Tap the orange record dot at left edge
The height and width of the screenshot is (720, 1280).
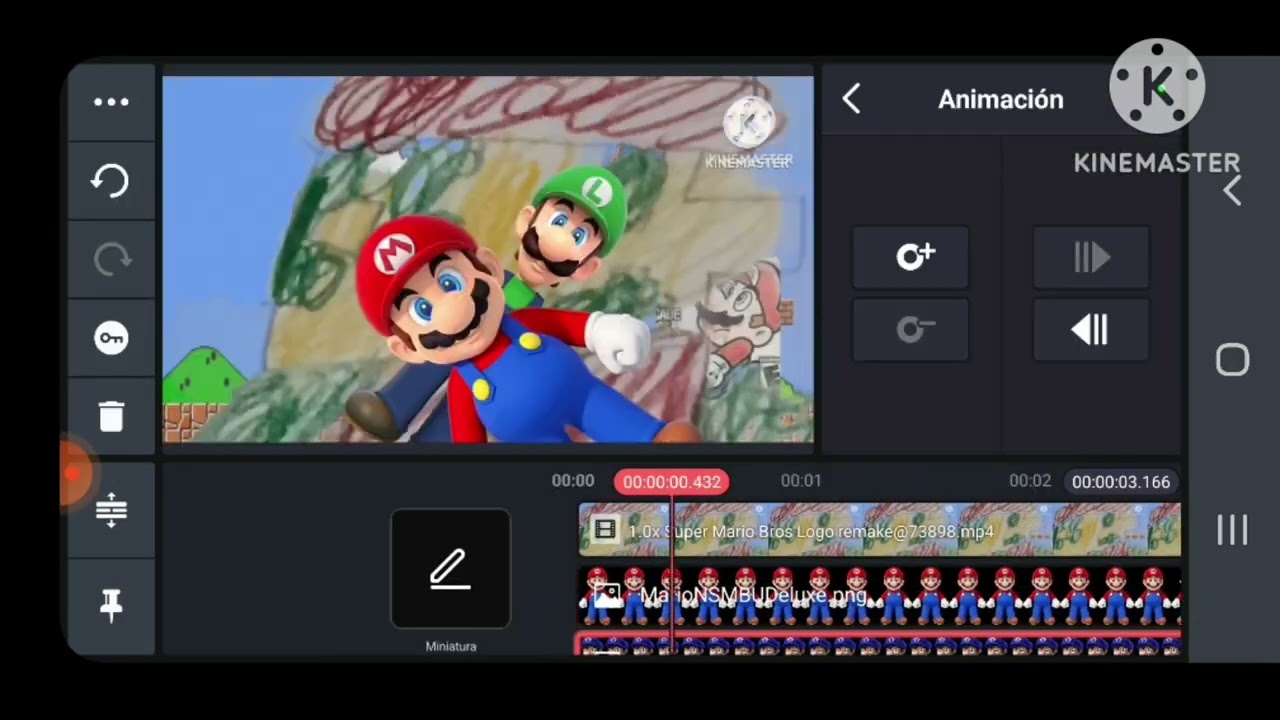tap(71, 474)
